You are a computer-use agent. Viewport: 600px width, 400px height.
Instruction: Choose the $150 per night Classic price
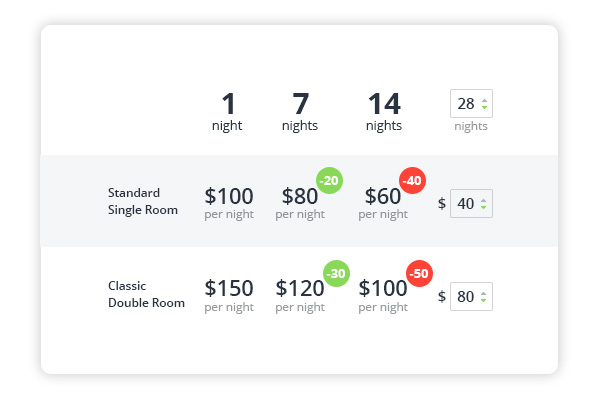pyautogui.click(x=229, y=294)
